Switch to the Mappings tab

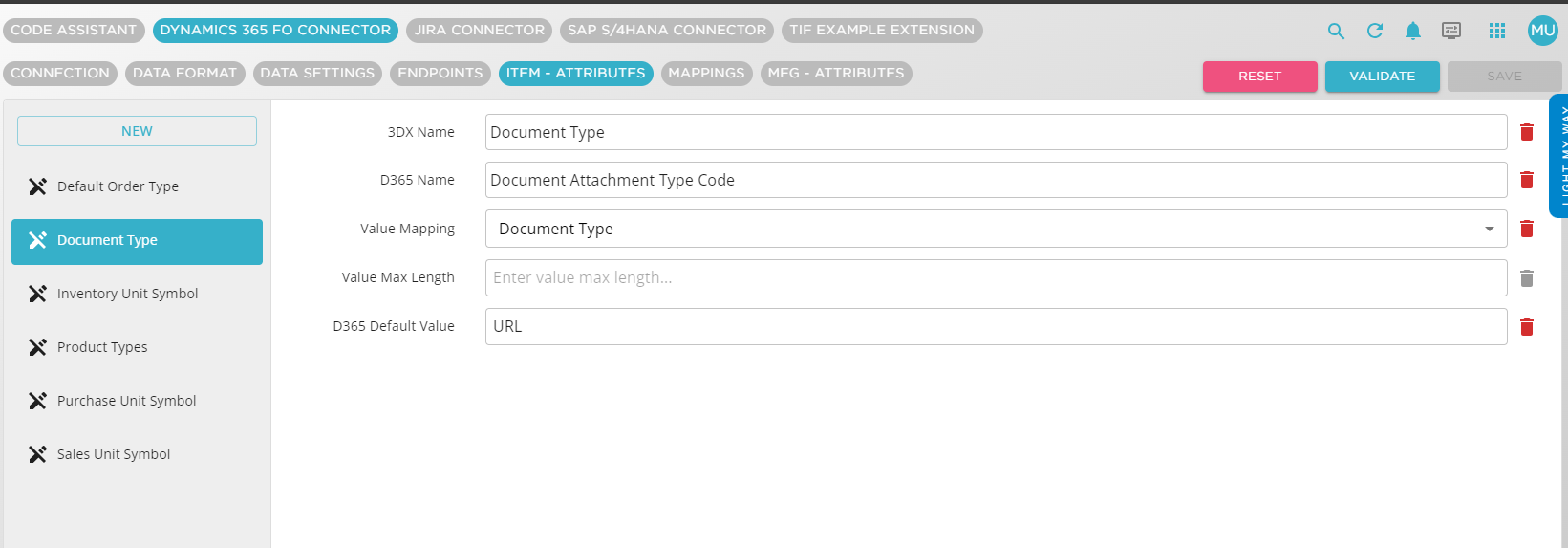706,74
